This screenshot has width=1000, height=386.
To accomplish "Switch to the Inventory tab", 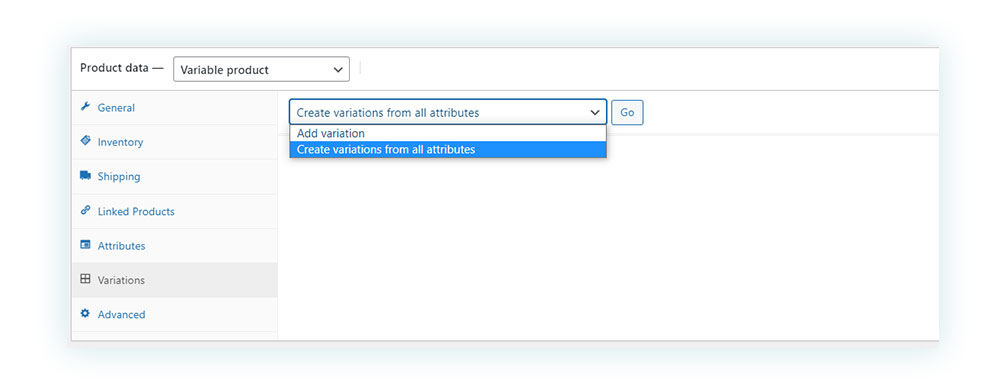I will point(175,142).
